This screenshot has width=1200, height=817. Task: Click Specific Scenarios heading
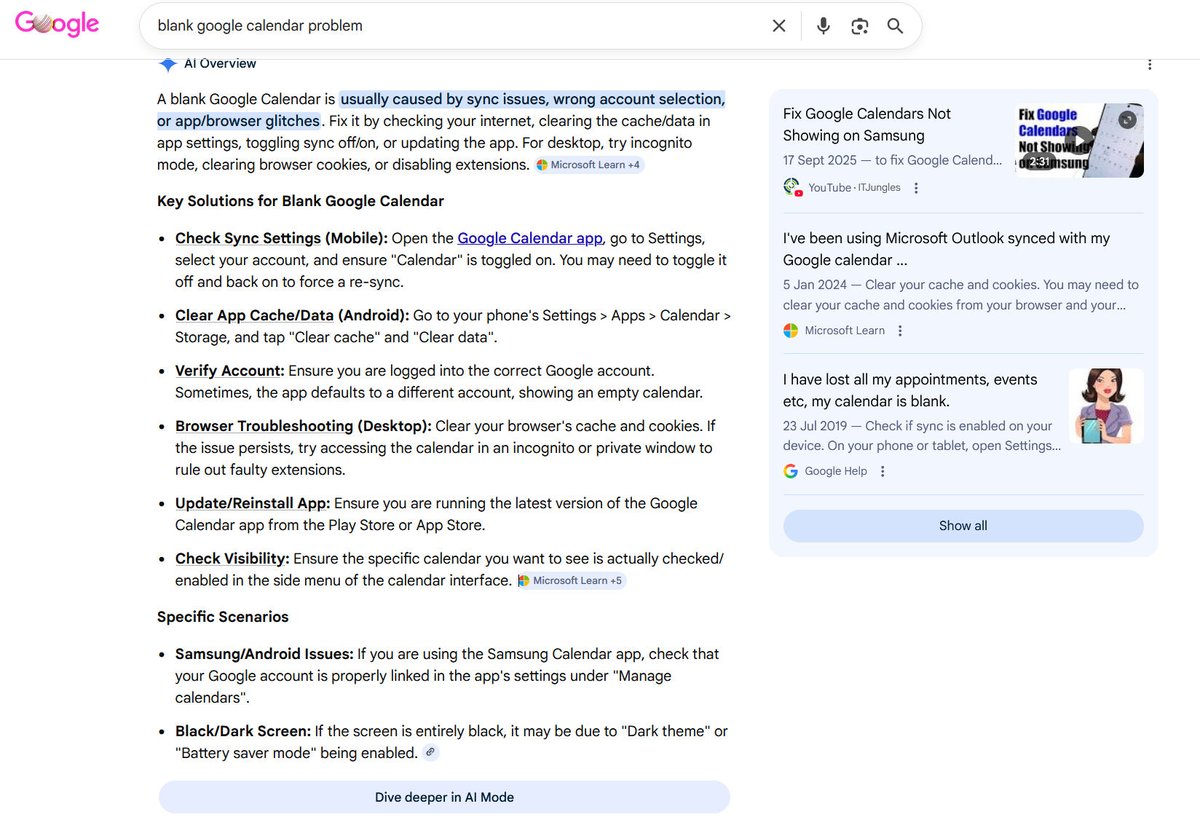(x=223, y=617)
